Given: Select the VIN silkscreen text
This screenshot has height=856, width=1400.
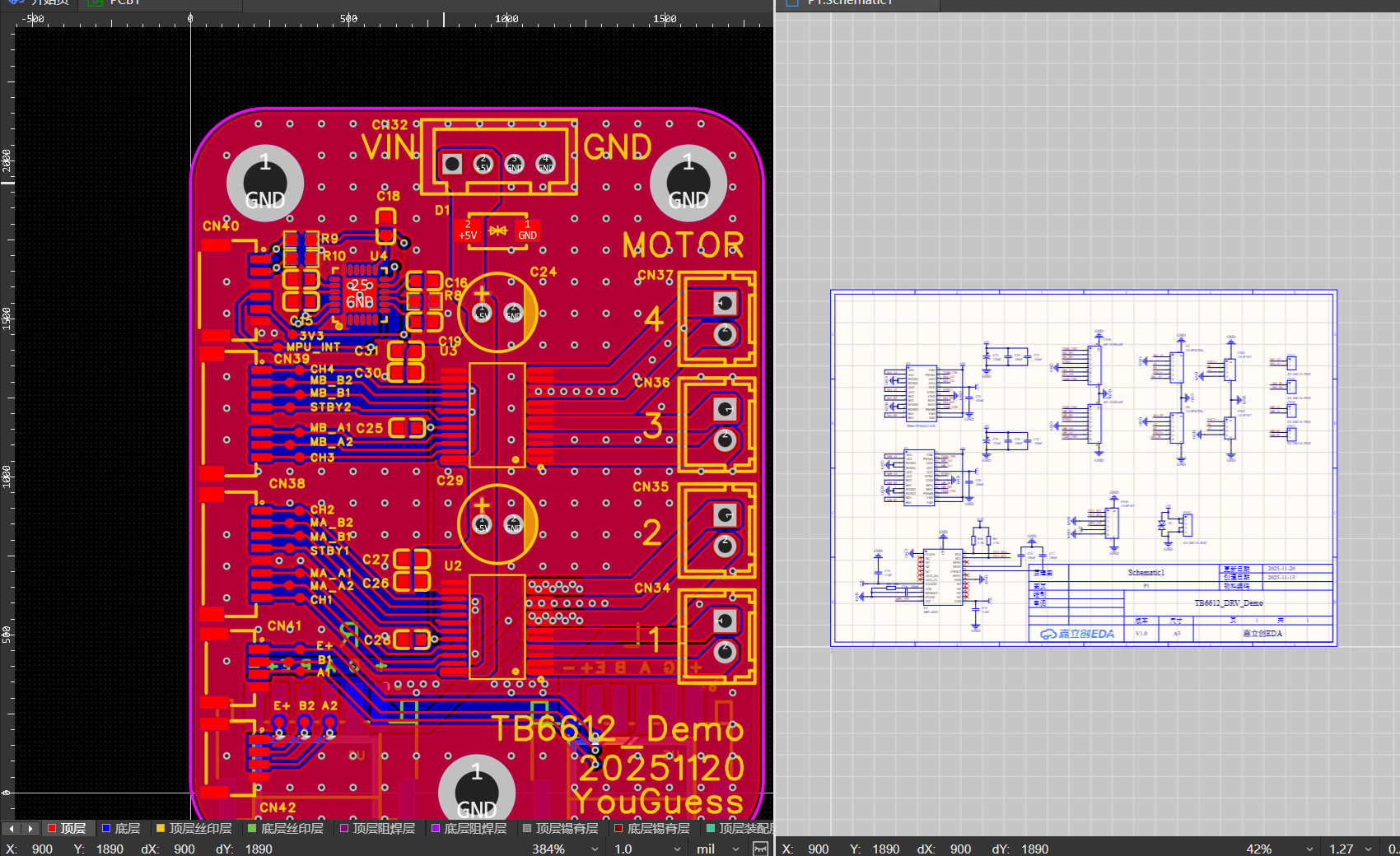Looking at the screenshot, I should click(x=389, y=147).
